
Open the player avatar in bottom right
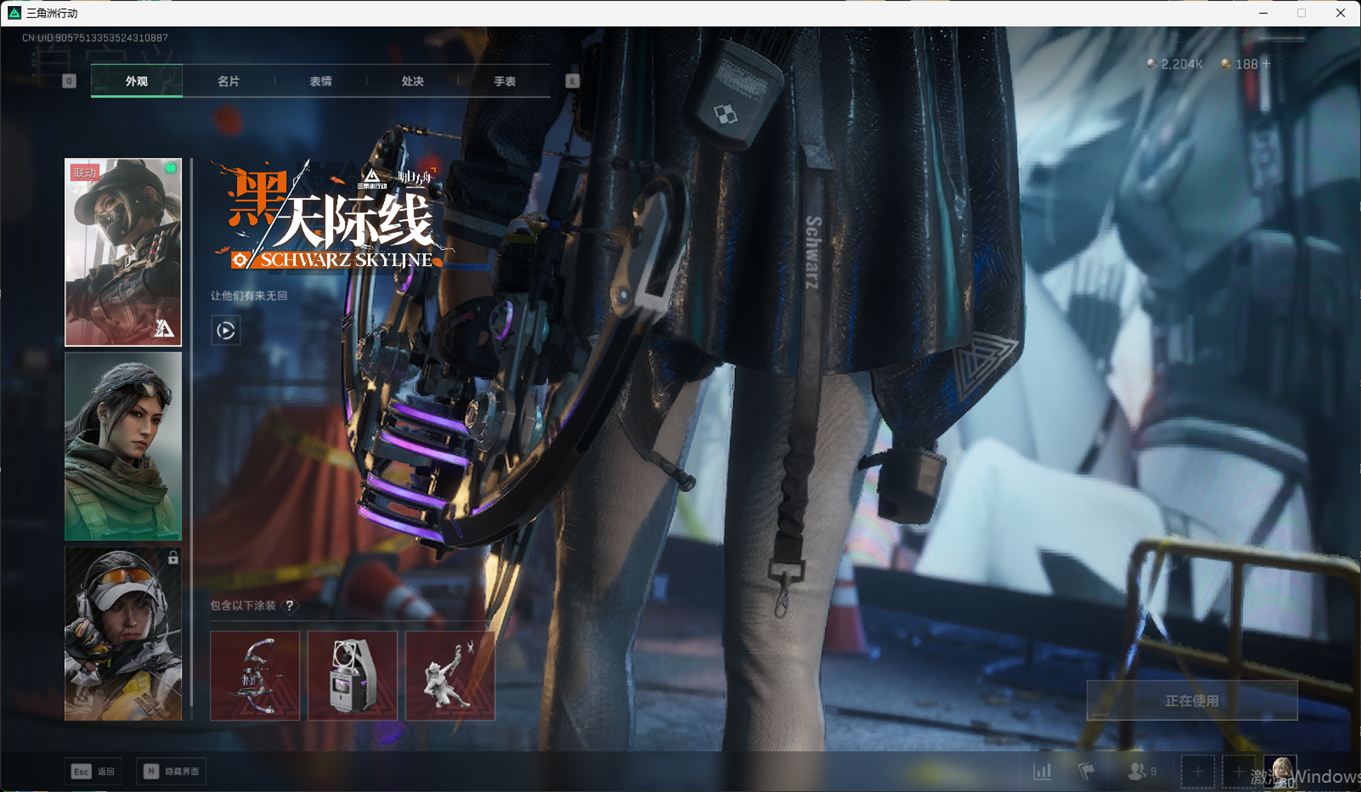tap(1280, 771)
